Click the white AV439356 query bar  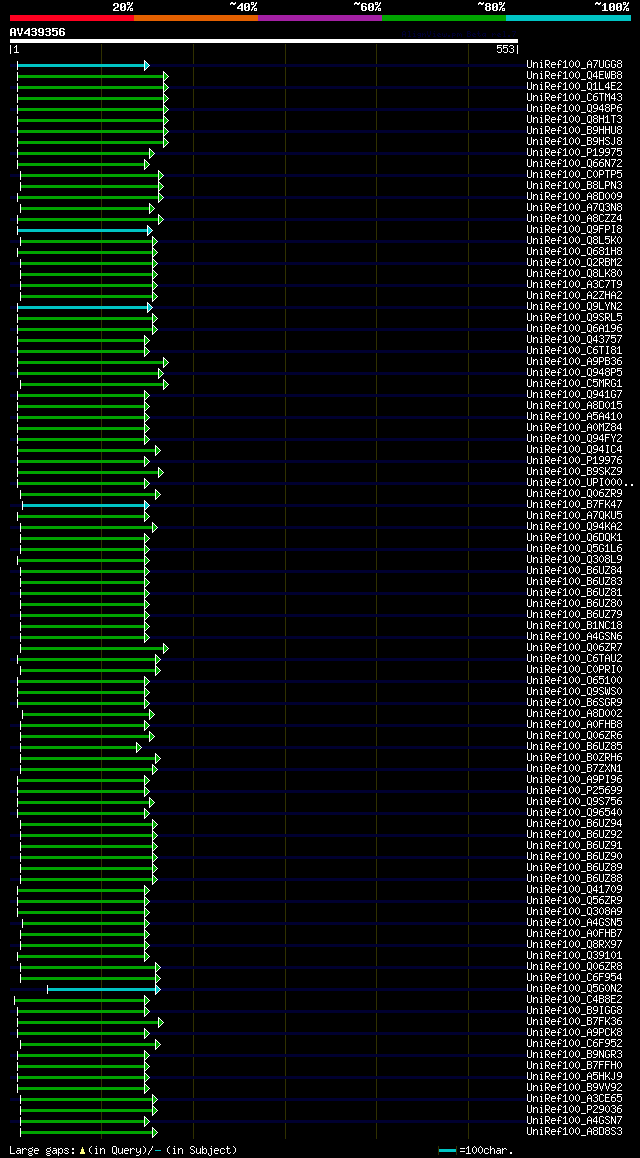[x=264, y=41]
